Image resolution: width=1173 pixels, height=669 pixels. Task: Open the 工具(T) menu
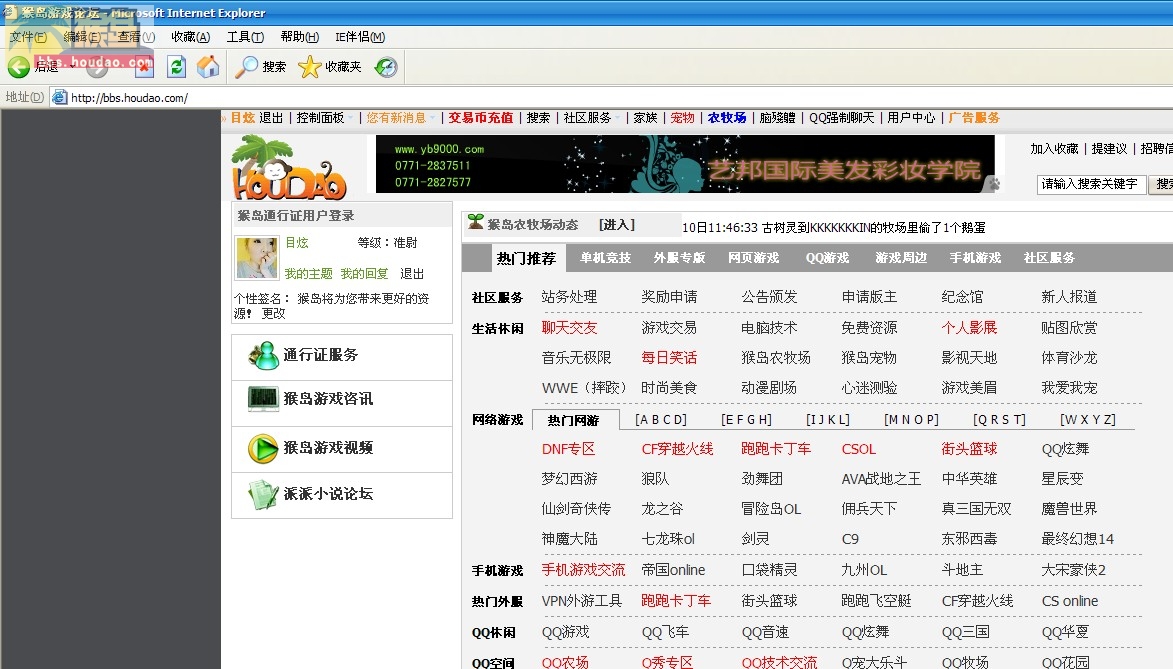pos(245,37)
